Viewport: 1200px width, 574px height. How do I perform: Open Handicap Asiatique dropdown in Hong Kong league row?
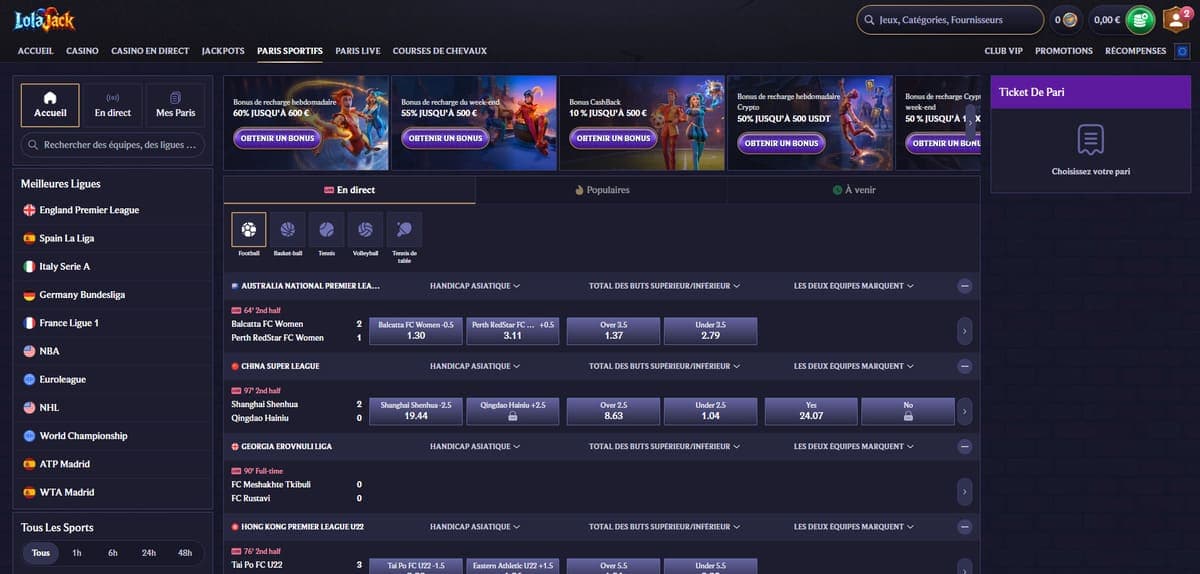tap(475, 526)
